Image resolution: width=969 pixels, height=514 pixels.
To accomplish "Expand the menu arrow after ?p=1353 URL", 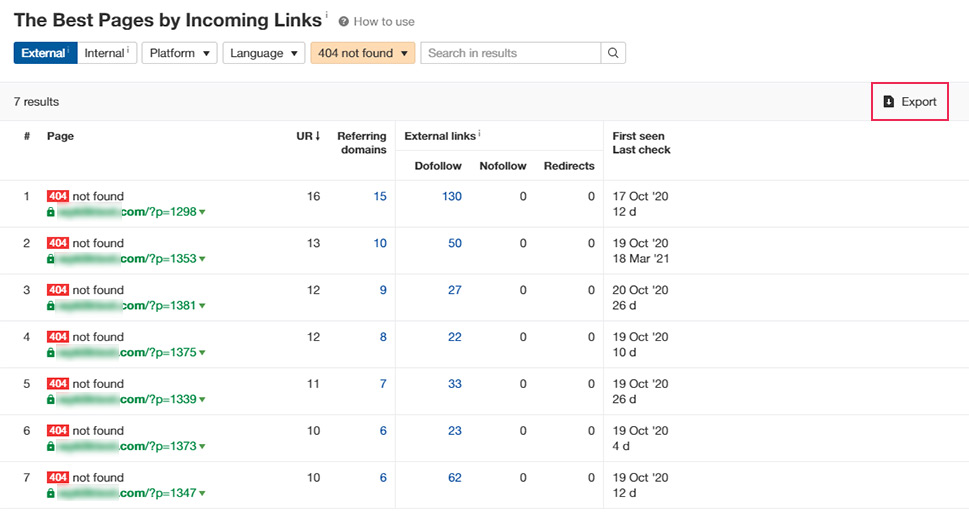I will 203,259.
